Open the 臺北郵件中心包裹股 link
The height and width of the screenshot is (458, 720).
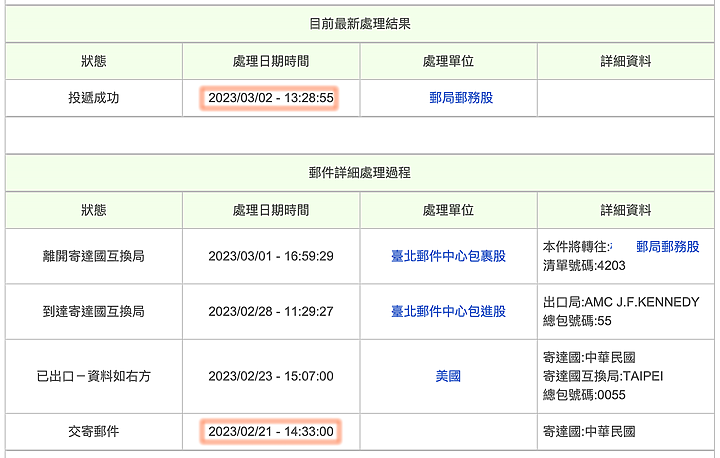[448, 256]
